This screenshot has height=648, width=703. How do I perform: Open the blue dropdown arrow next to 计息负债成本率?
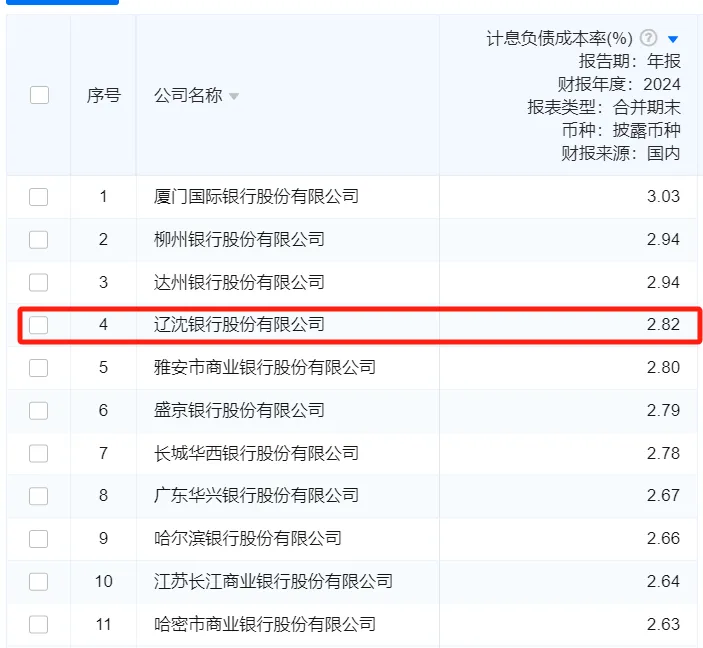click(x=673, y=39)
